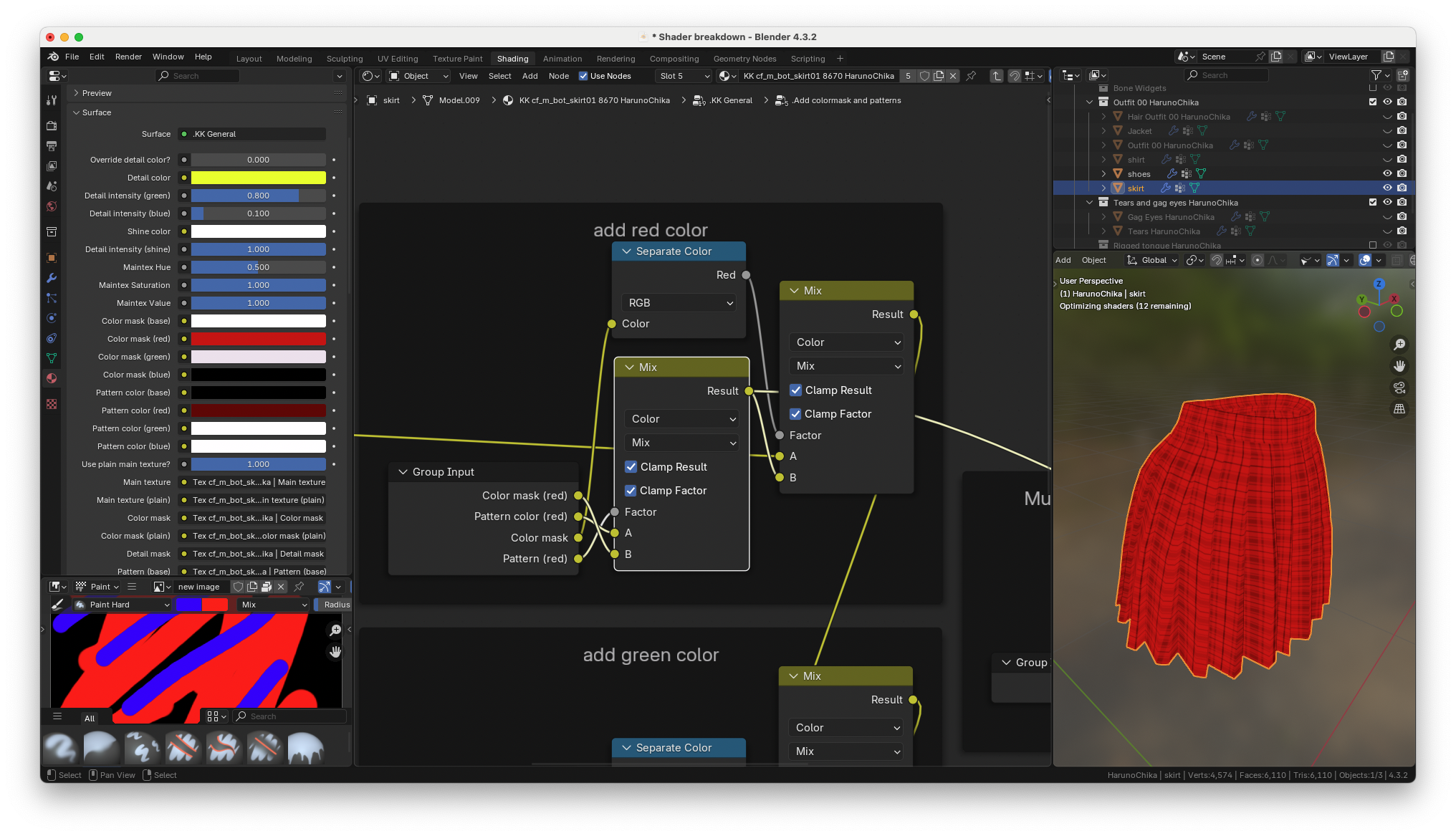1456x836 pixels.
Task: Switch to the Texture Paint workspace tab
Action: point(457,59)
